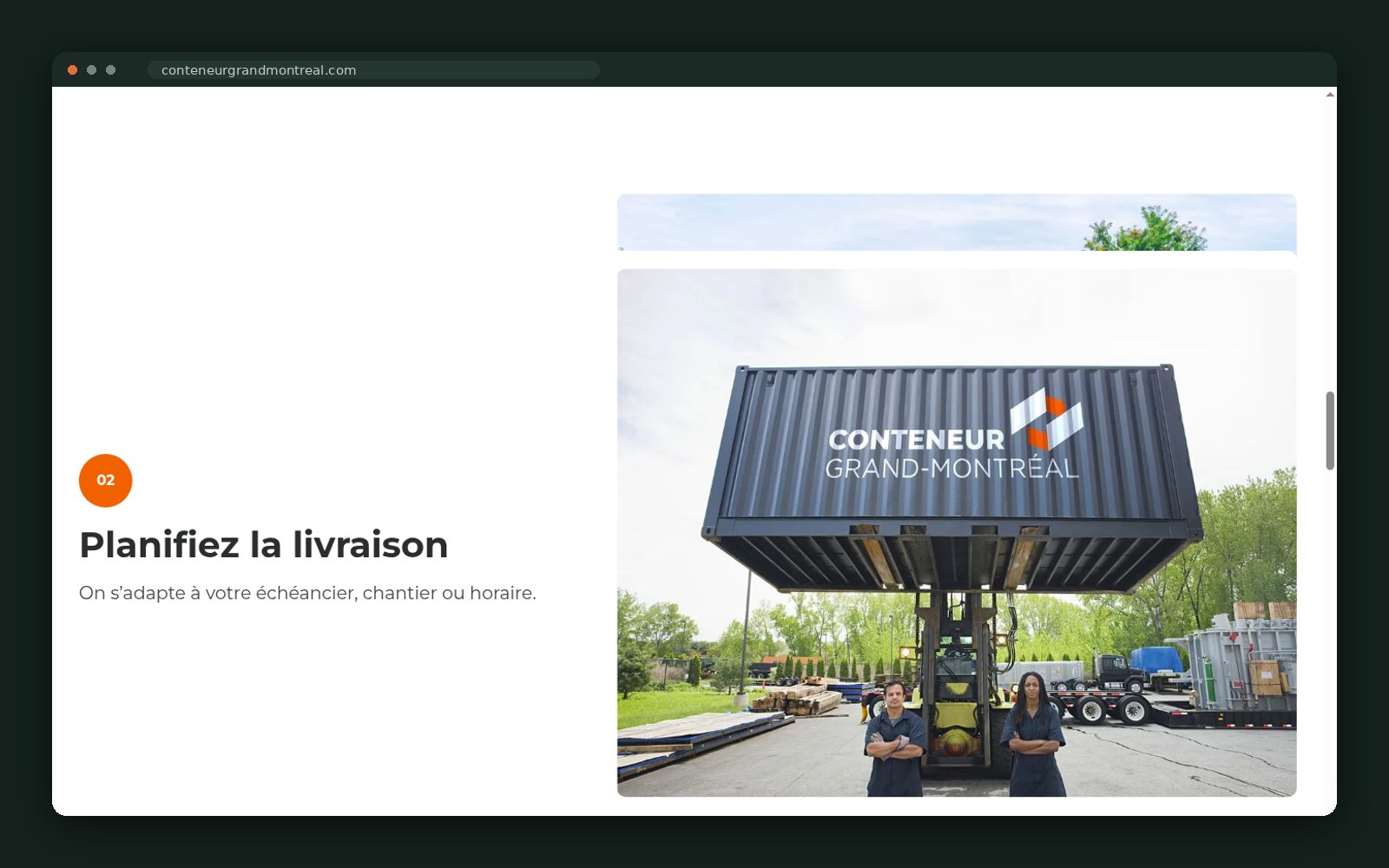Click the scrollbar up arrow
Viewport: 1389px width, 868px height.
[x=1330, y=94]
